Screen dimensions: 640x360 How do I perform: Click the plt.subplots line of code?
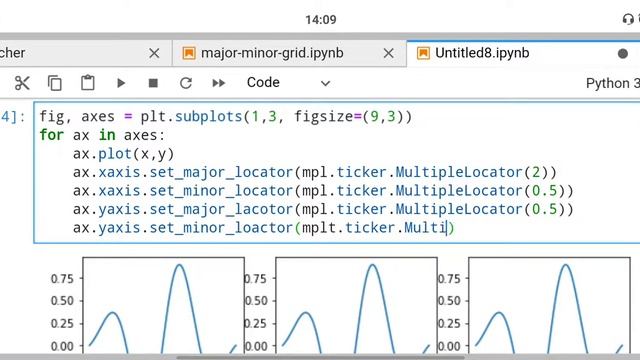point(225,117)
